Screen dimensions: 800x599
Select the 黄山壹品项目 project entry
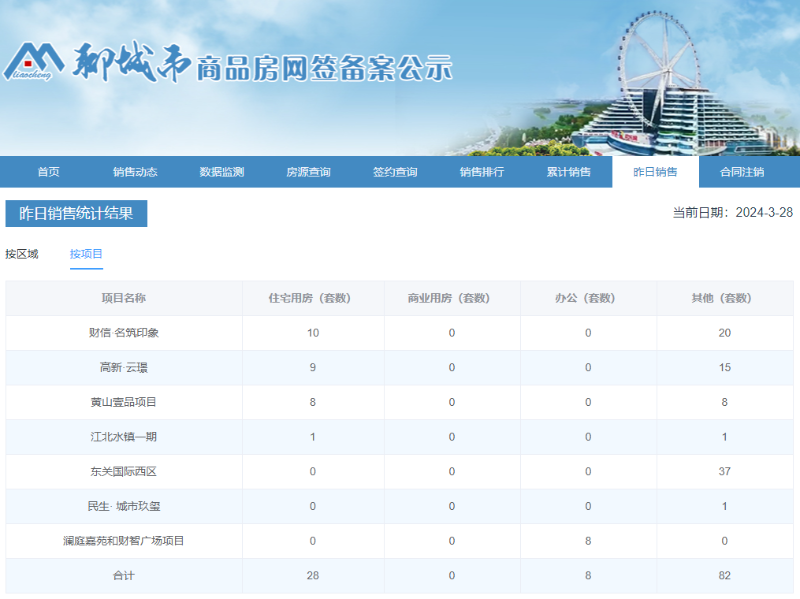pyautogui.click(x=124, y=402)
